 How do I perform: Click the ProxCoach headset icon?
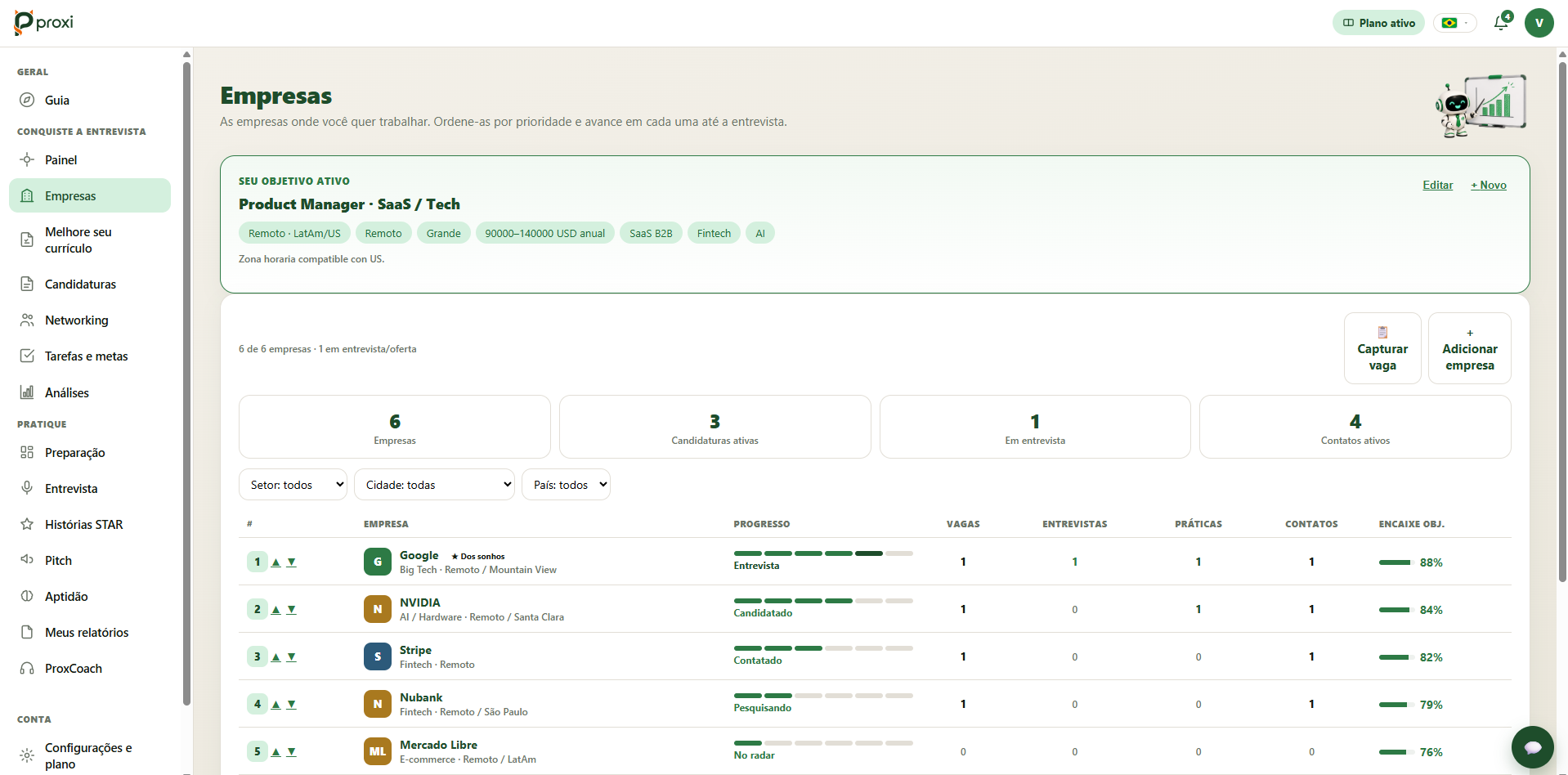point(27,668)
